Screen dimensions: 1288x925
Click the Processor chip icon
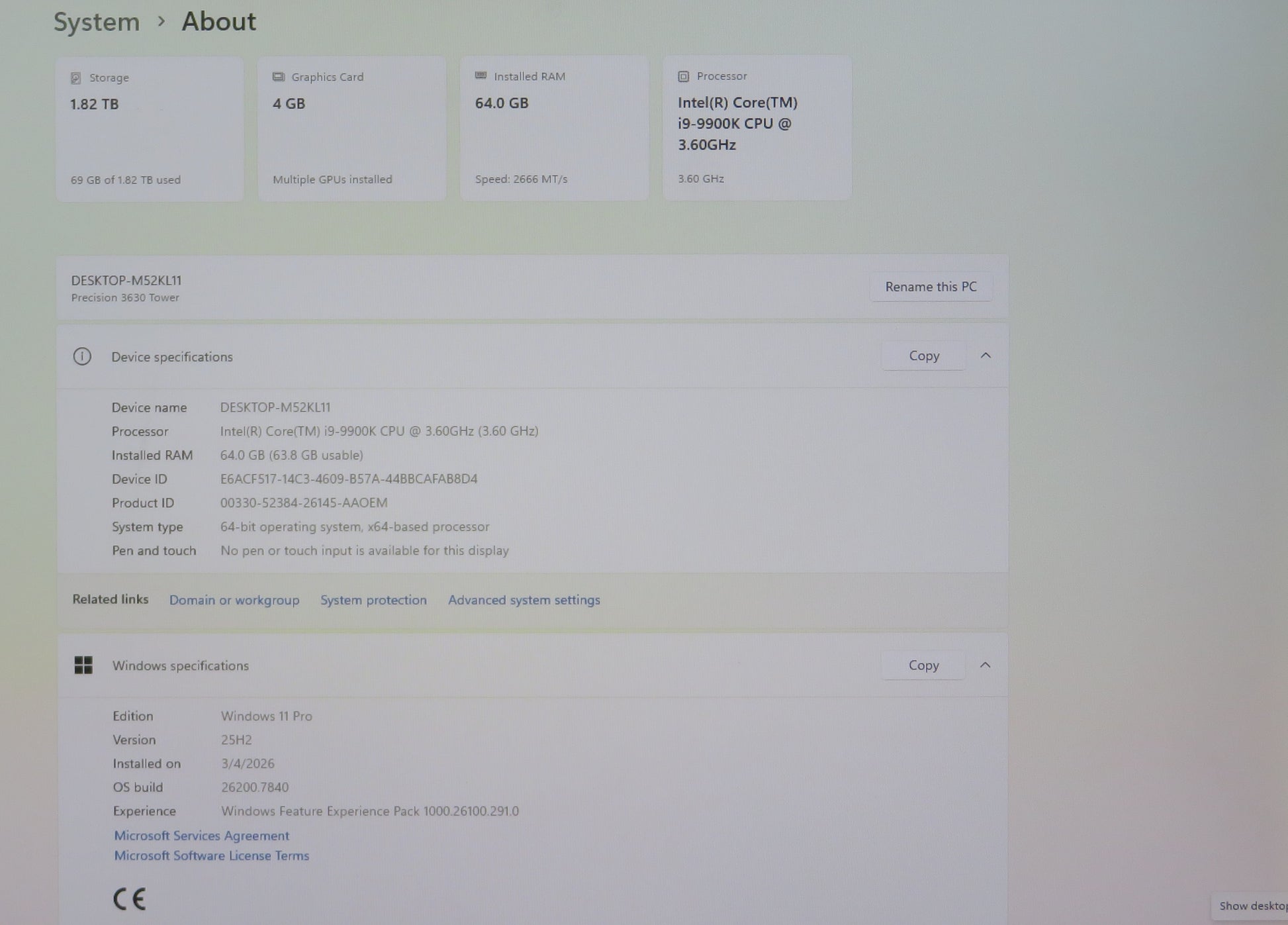pyautogui.click(x=683, y=77)
